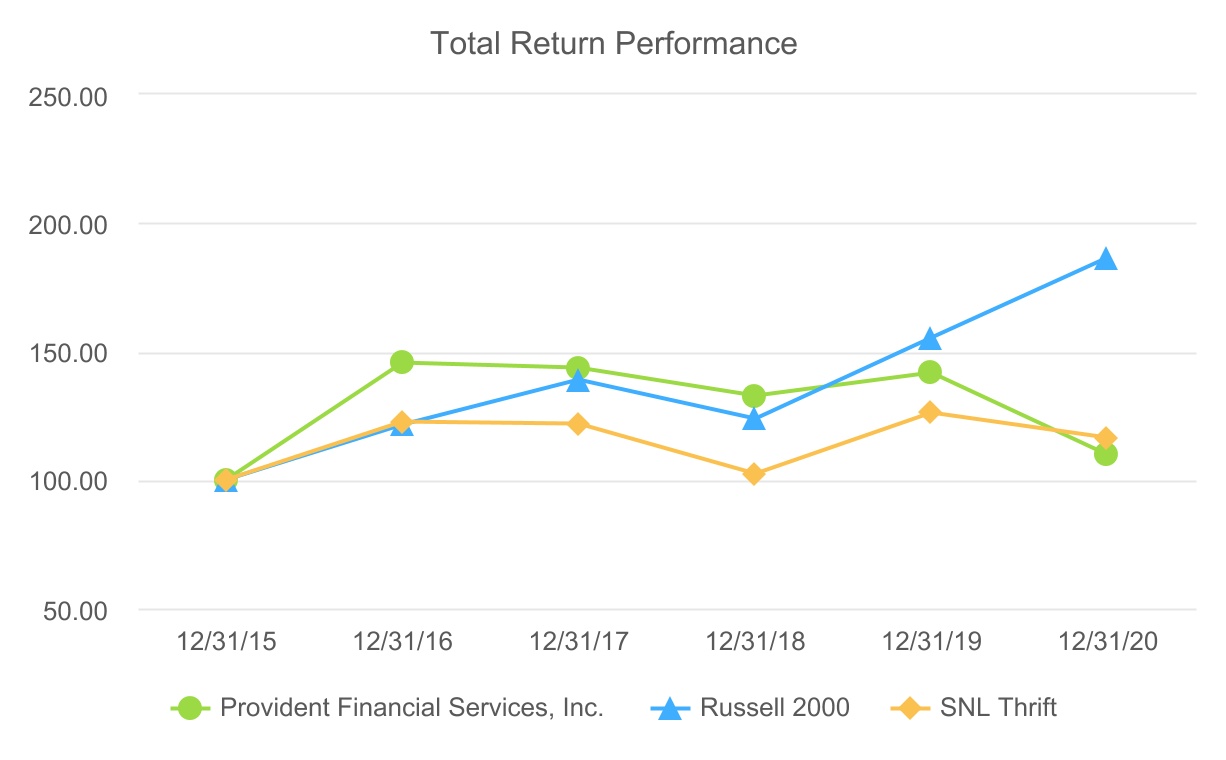Click SNL Thrift orange diamond legend icon
This screenshot has height=760, width=1226.
(910, 708)
